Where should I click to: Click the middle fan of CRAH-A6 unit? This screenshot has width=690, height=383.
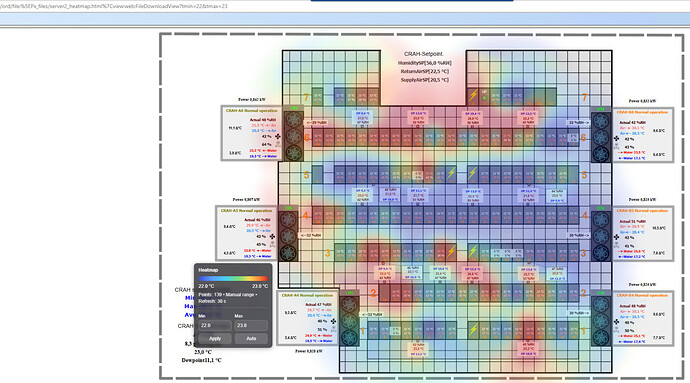coord(294,136)
